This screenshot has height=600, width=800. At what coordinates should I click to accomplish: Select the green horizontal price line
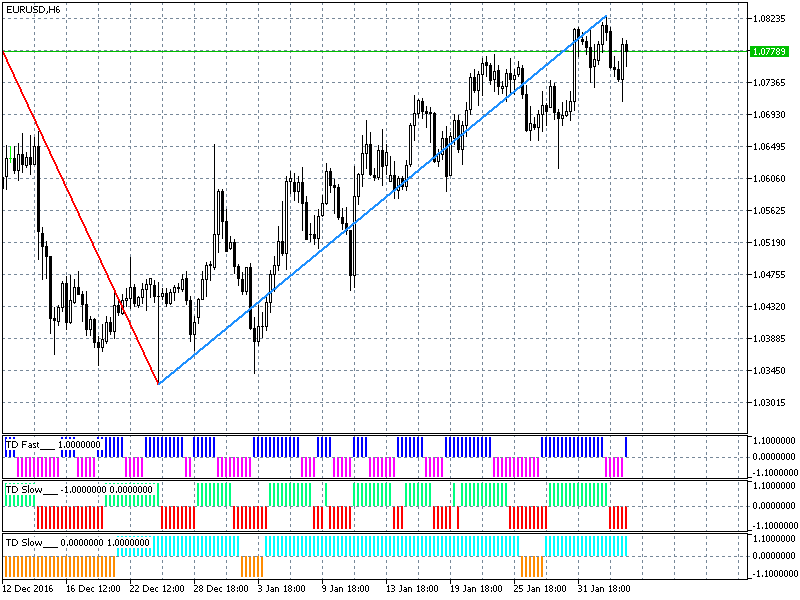pyautogui.click(x=375, y=51)
